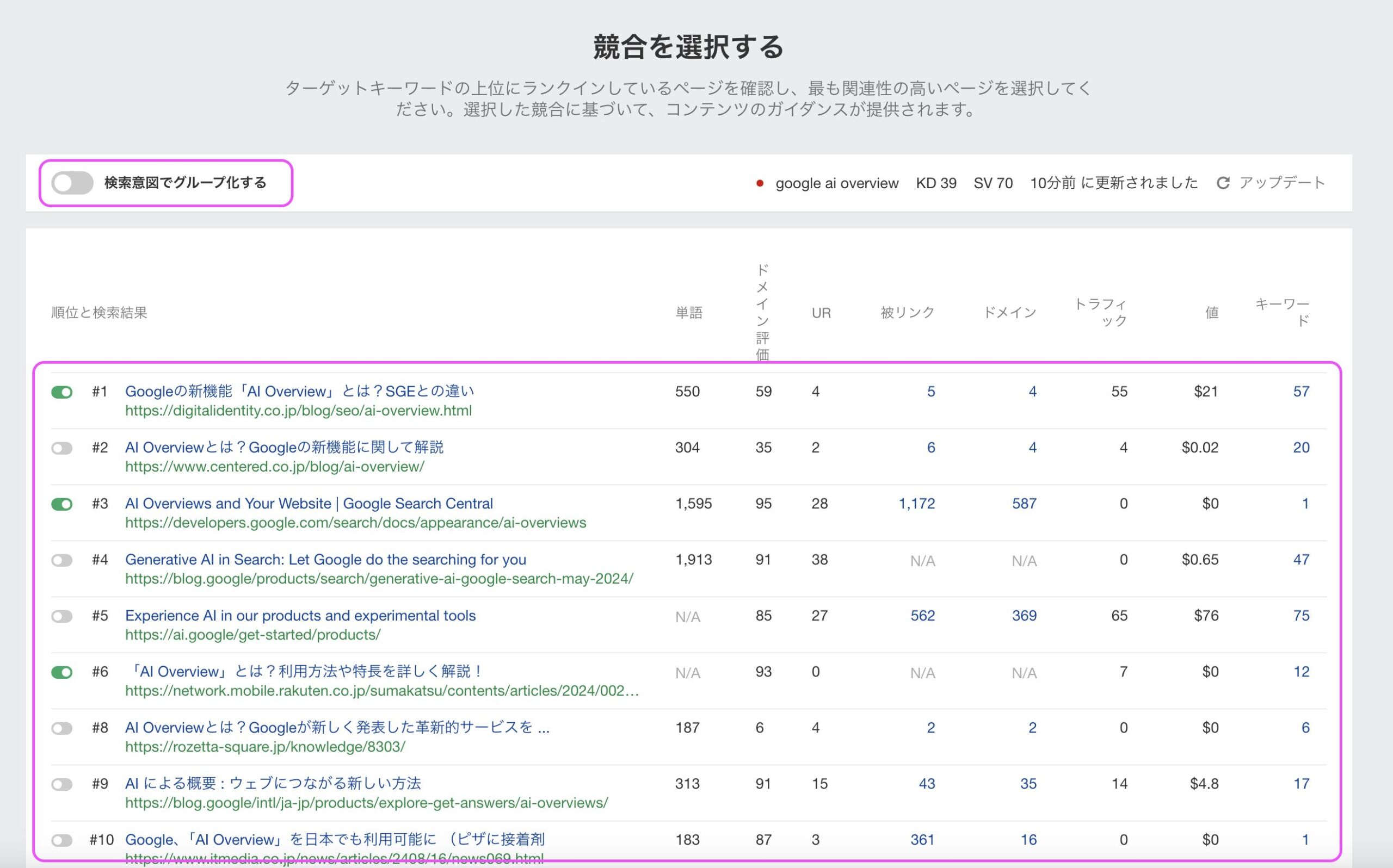
Task: Enable 検索意図でグループ化する toggle
Action: tap(72, 183)
